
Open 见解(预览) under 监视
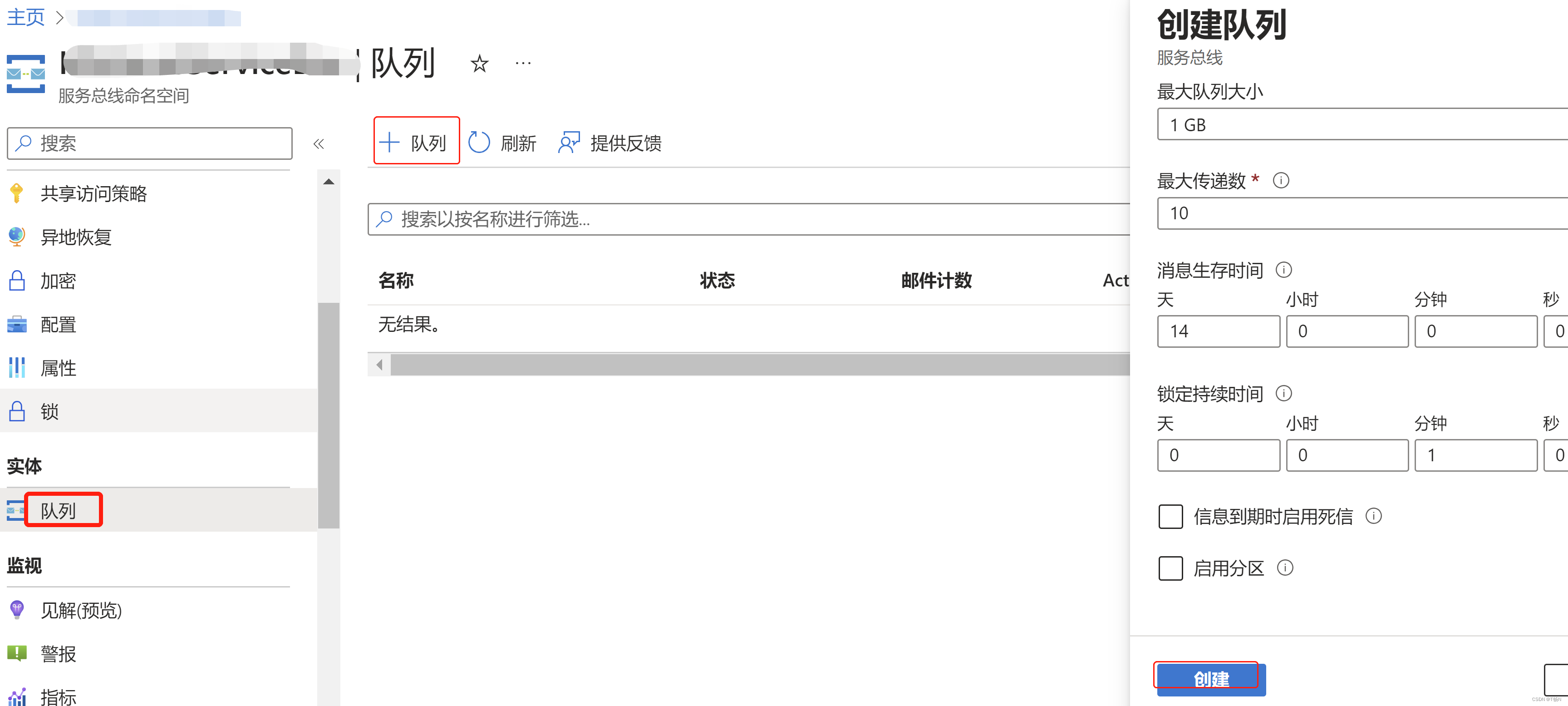pos(81,610)
